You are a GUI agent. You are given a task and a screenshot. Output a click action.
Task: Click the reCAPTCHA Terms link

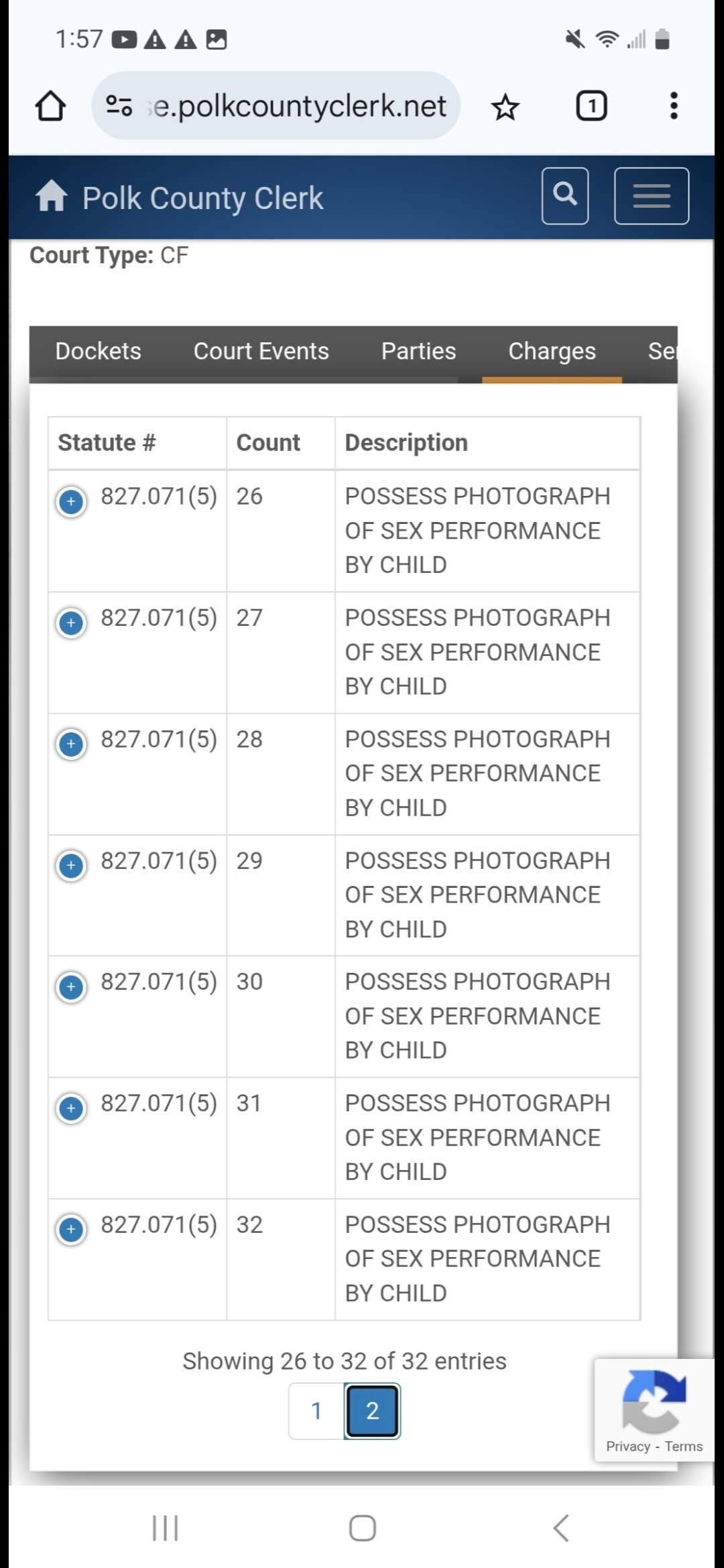(x=684, y=1446)
